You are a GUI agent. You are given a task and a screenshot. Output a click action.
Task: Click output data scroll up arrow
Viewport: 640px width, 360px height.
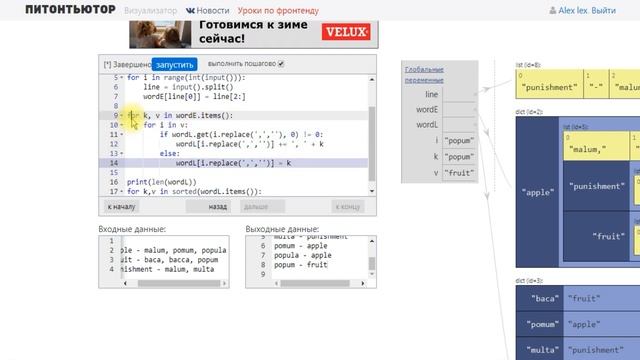372,241
